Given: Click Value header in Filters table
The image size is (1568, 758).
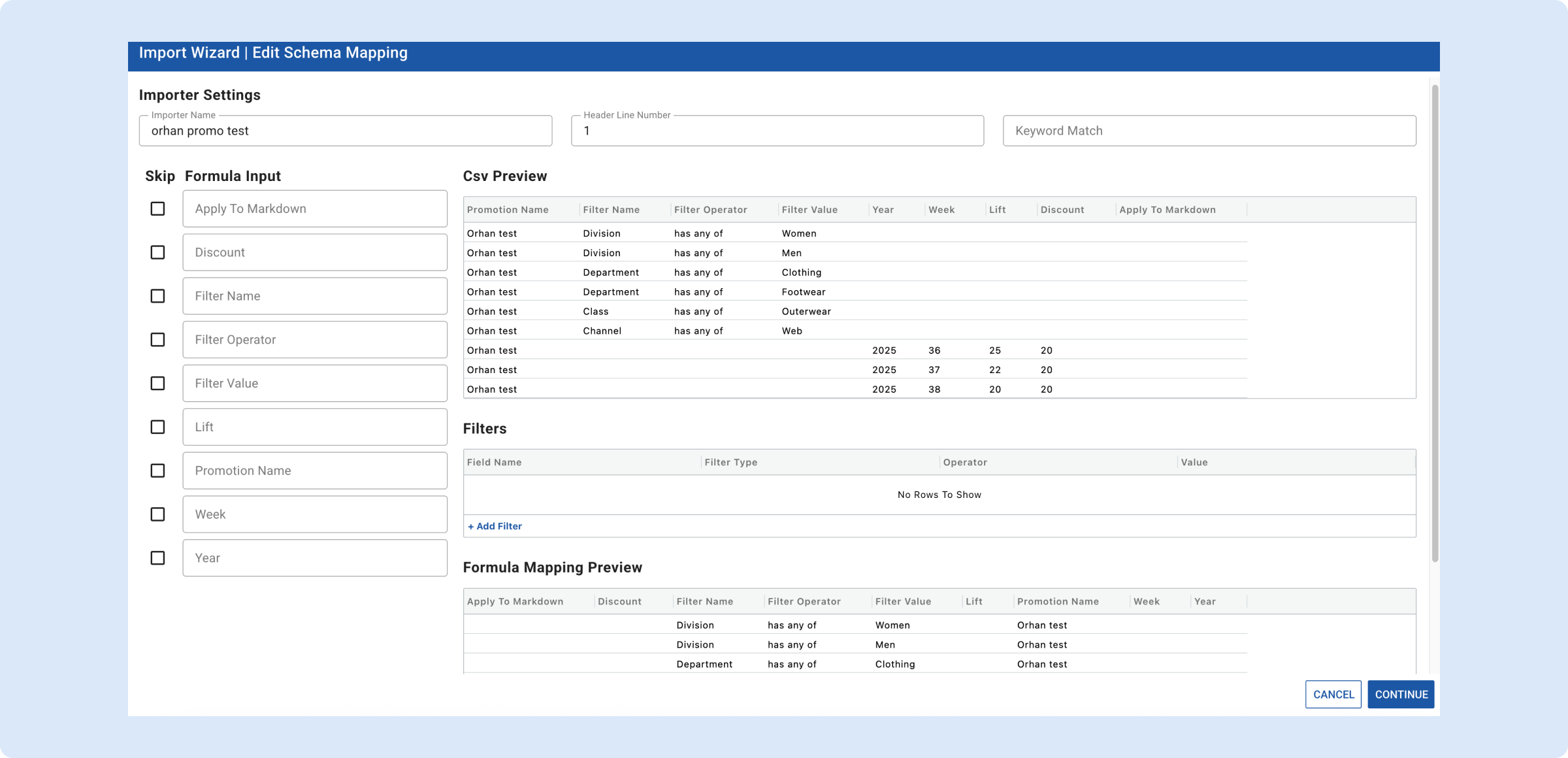Looking at the screenshot, I should tap(1194, 462).
